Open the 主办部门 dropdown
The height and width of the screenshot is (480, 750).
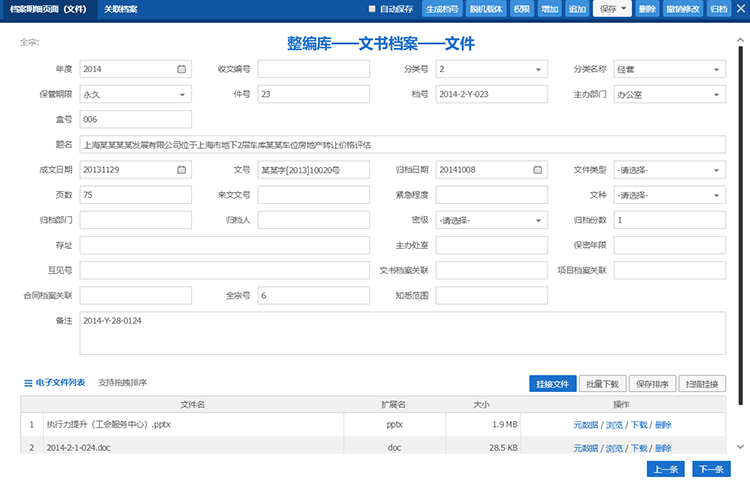717,95
